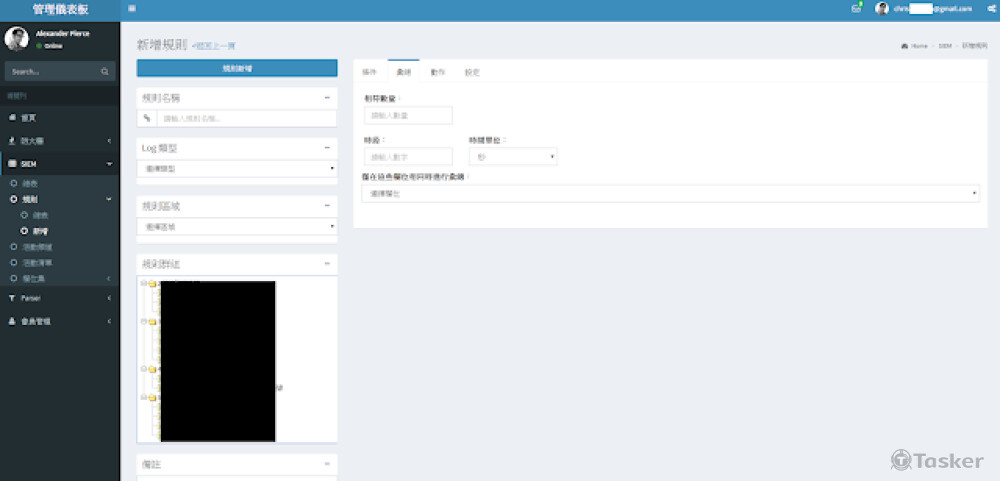This screenshot has height=481, width=1000.
Task: Expand the 防火牆 sidebar menu chevron
Action: [x=109, y=140]
